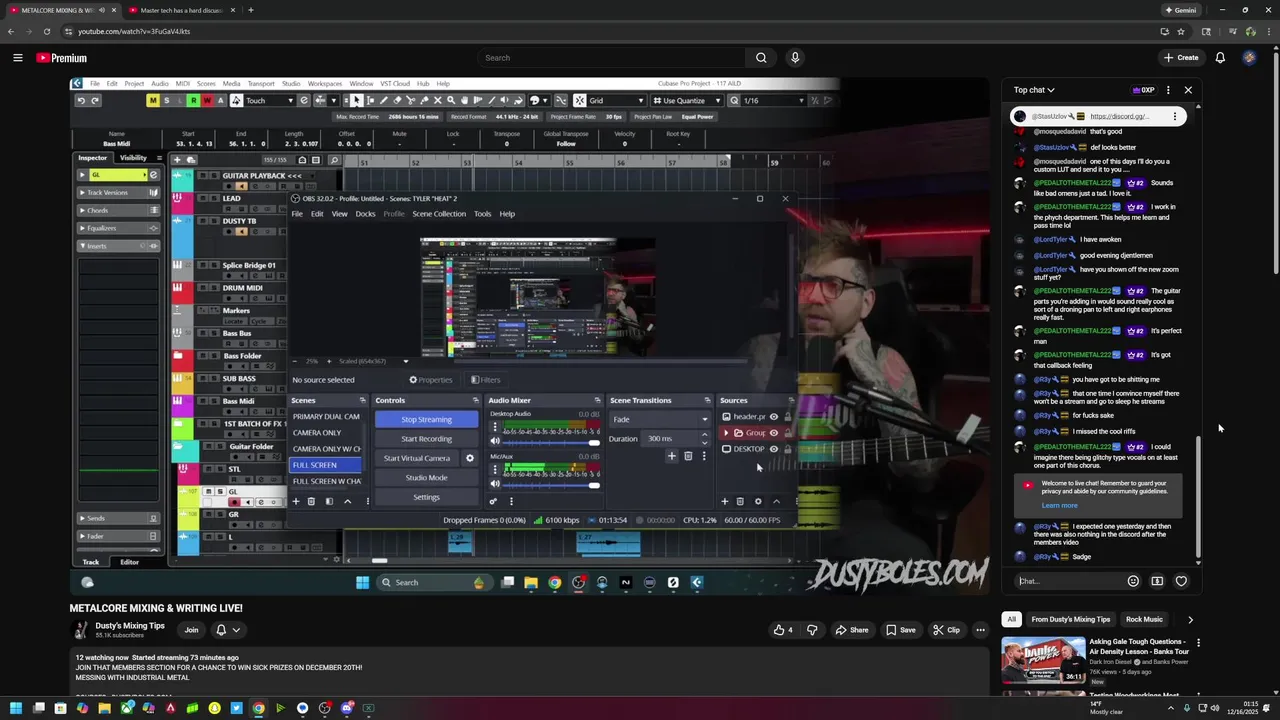
Task: Delete selected scene with OBS trash icon
Action: pos(311,501)
